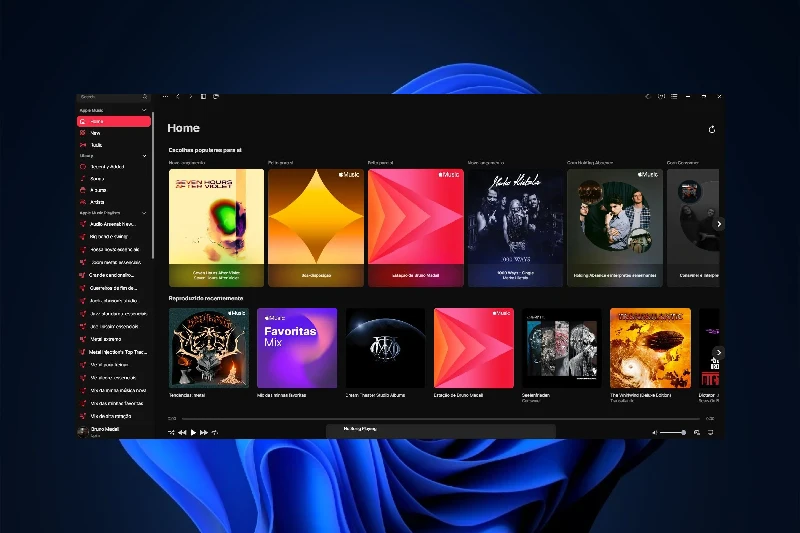The image size is (800, 533).
Task: Click the volume speaker icon
Action: click(x=654, y=432)
